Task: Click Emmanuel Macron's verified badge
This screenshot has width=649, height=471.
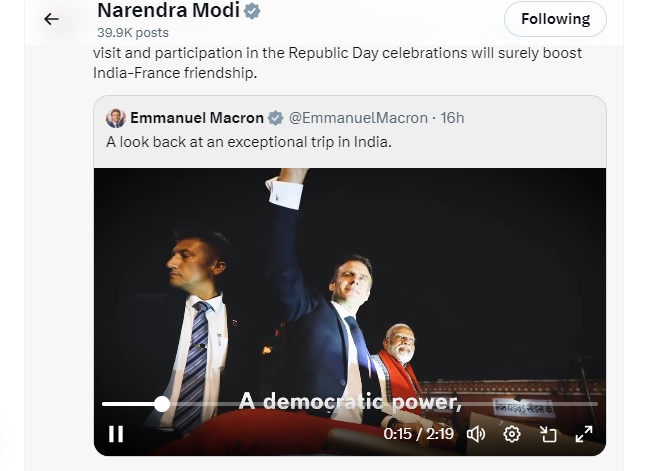Action: point(275,118)
